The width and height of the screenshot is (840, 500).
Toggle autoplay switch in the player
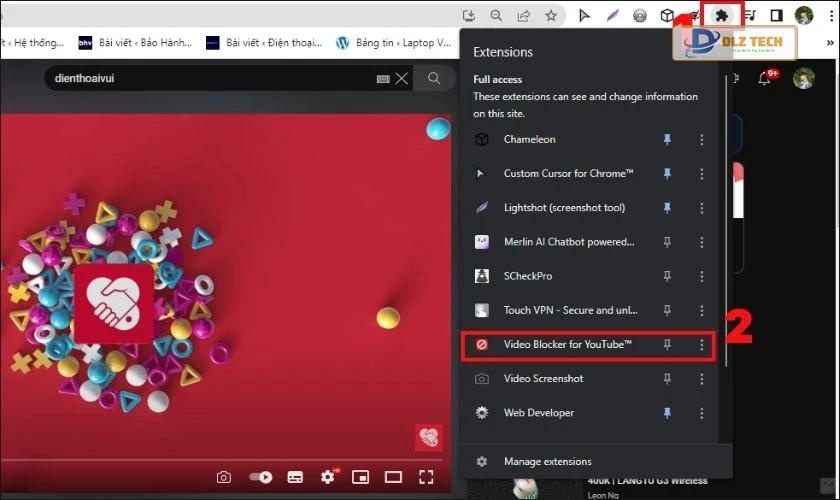click(261, 477)
